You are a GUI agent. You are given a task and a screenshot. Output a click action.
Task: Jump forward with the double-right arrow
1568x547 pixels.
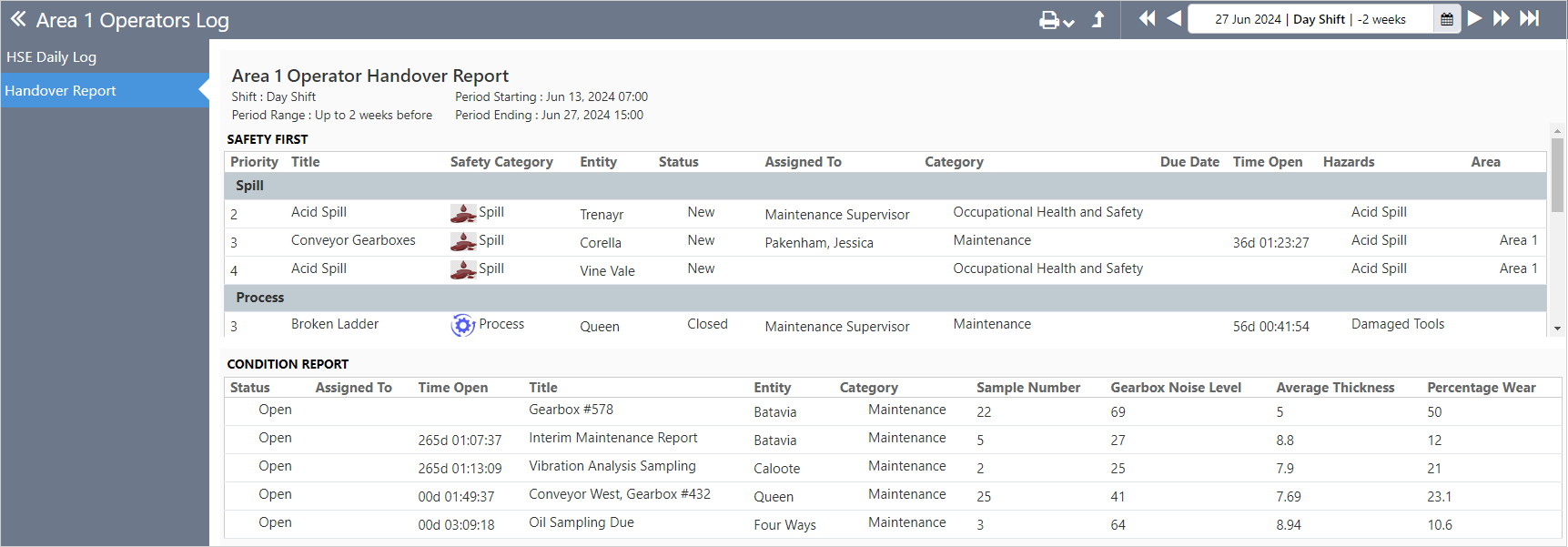point(1502,18)
